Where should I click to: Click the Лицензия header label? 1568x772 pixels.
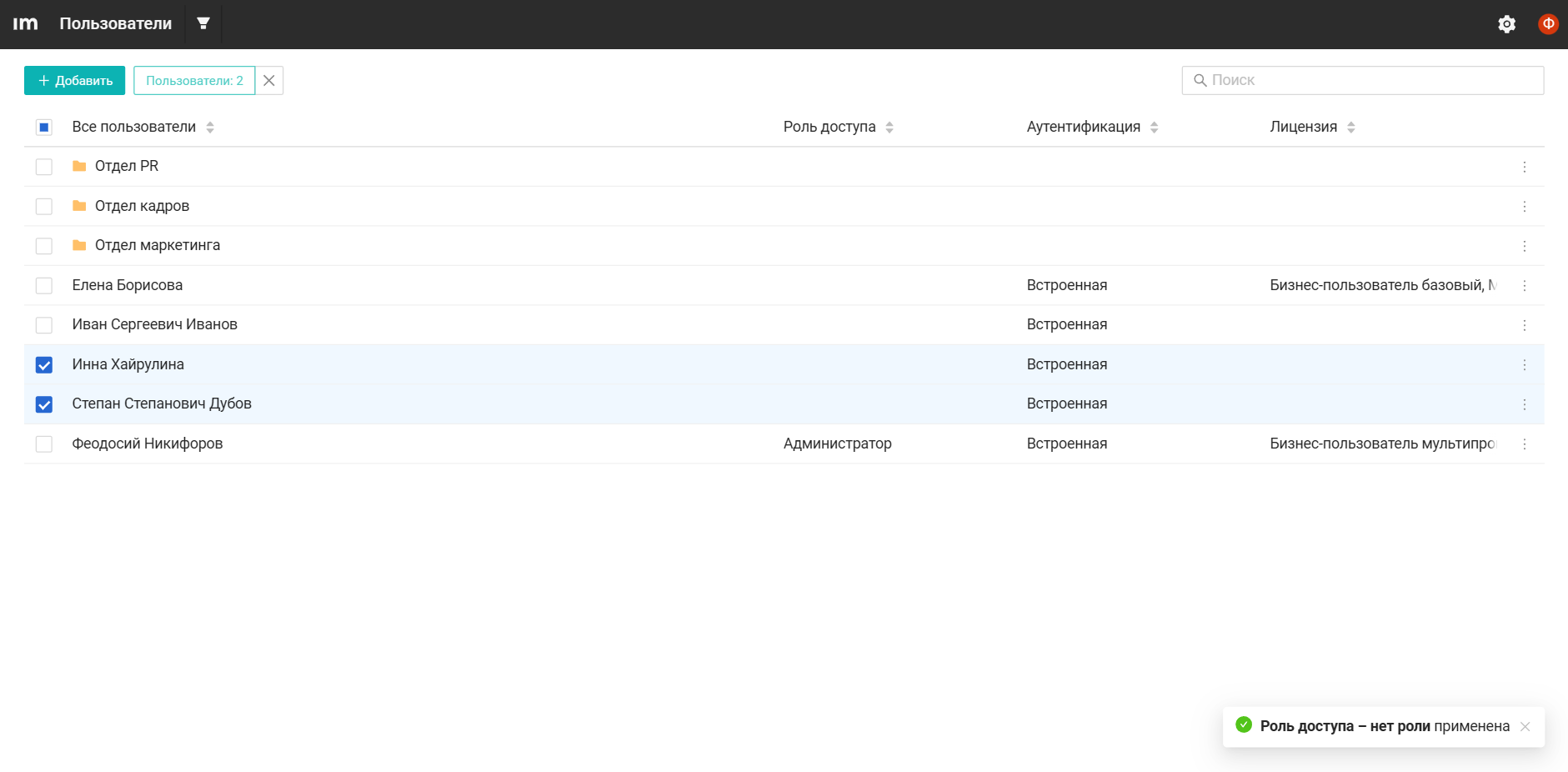[x=1304, y=127]
